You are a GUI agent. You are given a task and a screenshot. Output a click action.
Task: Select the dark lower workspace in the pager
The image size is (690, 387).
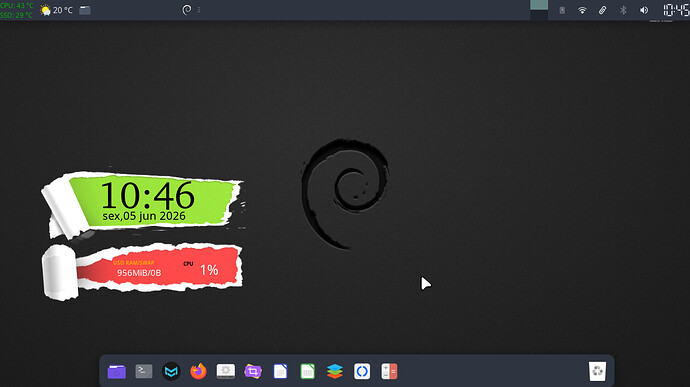[539, 15]
